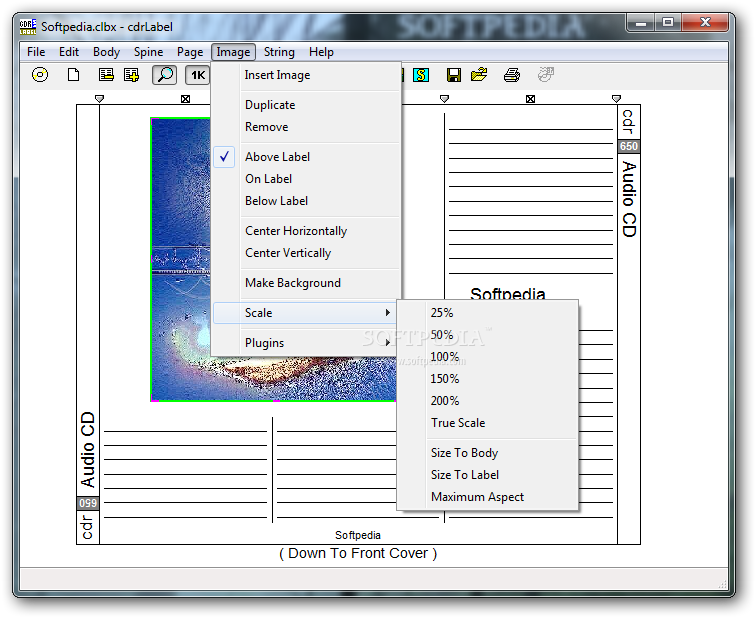Viewport: 756px width, 618px height.
Task: Click the label list toolbar icon
Action: click(x=106, y=75)
